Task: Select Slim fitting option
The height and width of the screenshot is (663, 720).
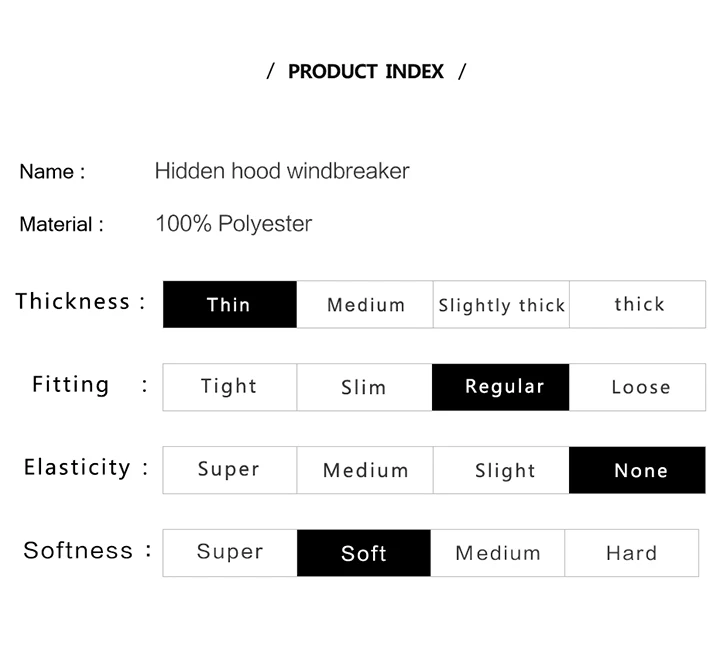Action: point(365,387)
